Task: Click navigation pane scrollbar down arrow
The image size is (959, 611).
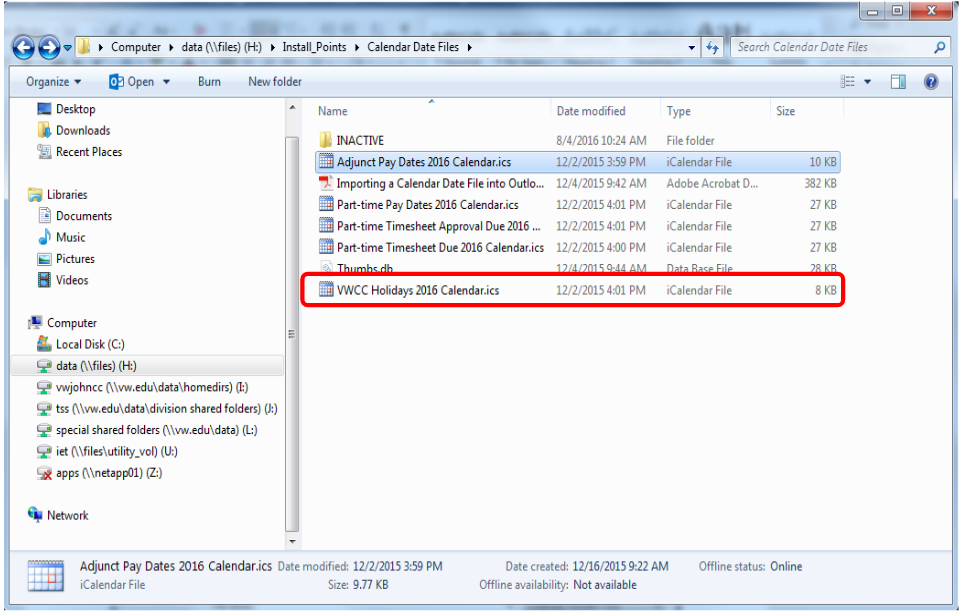Action: coord(292,541)
